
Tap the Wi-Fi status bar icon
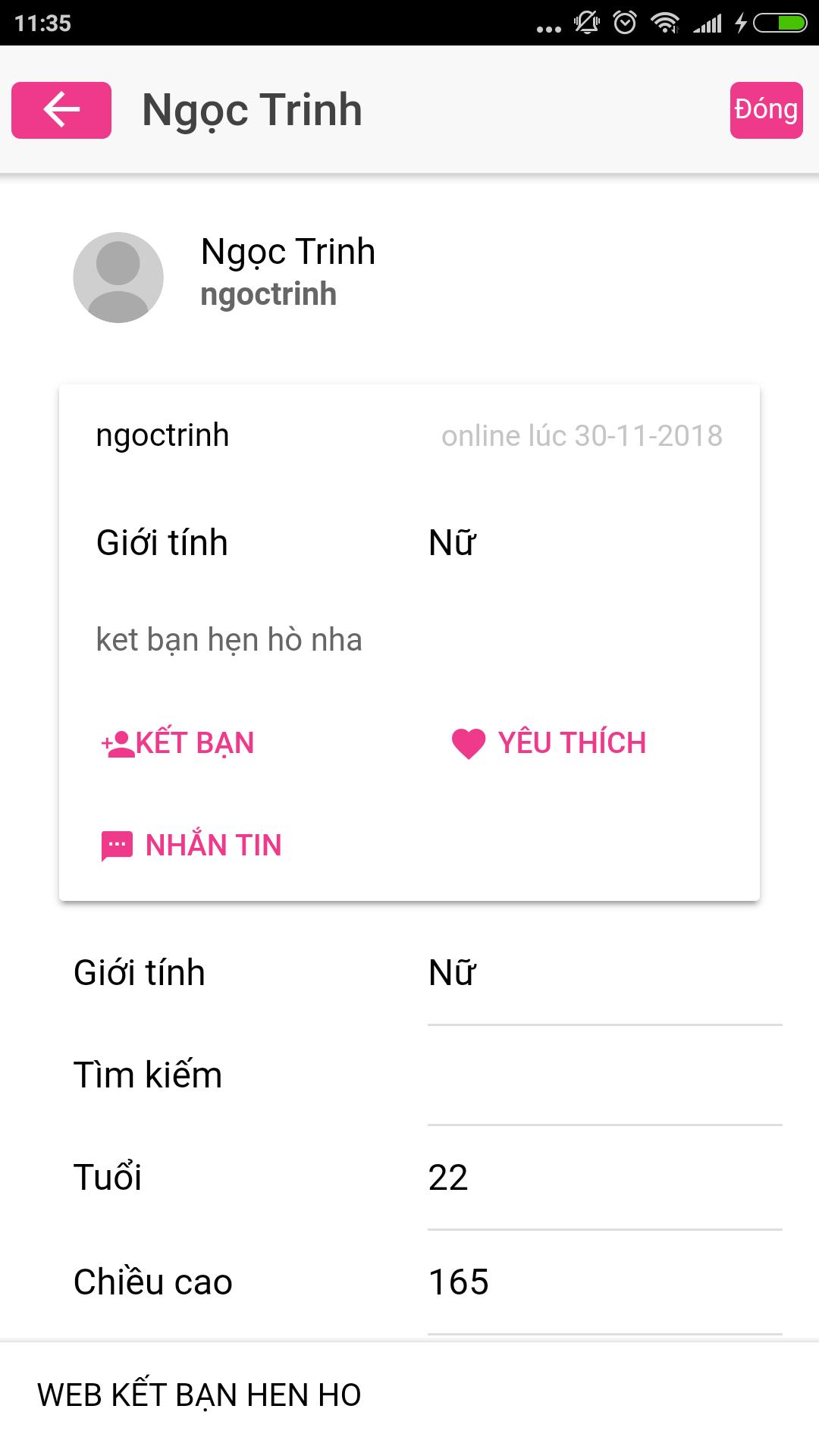(x=665, y=23)
